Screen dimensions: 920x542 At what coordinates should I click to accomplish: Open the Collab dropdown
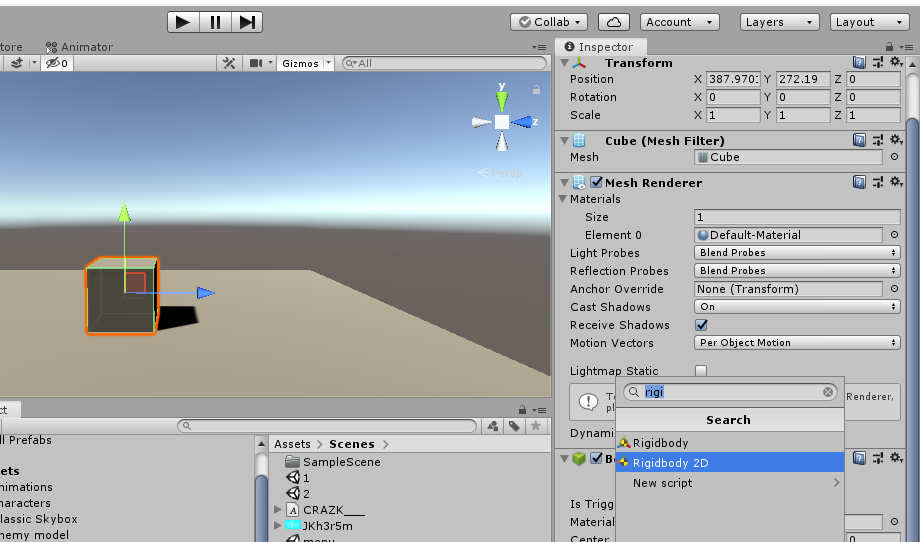(549, 22)
